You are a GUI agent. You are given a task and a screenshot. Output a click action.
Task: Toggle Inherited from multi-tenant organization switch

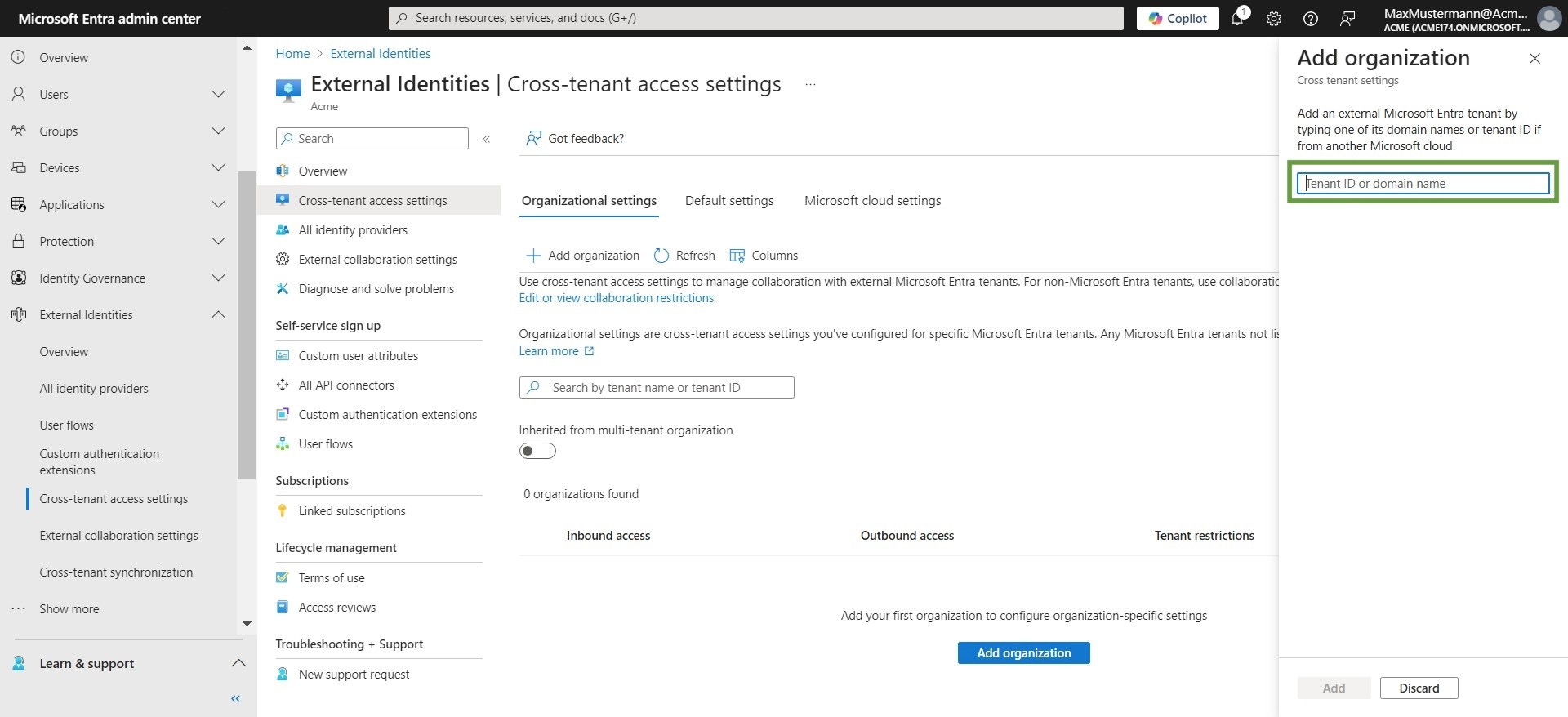coord(537,451)
